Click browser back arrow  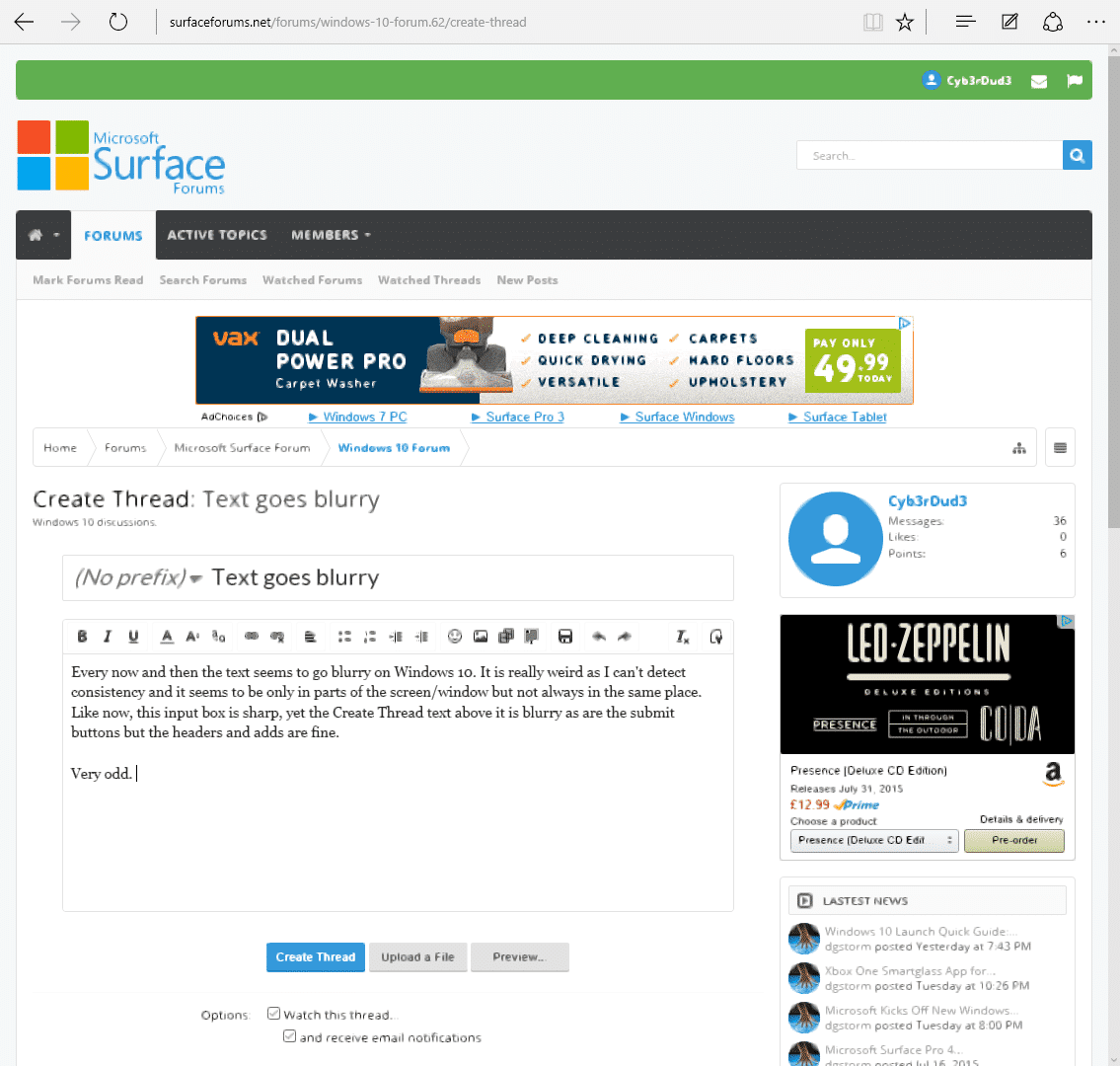(x=25, y=22)
